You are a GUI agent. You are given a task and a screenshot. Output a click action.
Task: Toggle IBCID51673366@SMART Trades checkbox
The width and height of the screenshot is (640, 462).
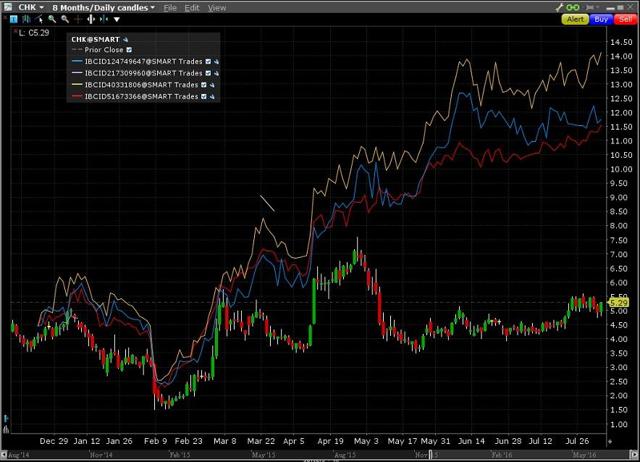pos(204,97)
